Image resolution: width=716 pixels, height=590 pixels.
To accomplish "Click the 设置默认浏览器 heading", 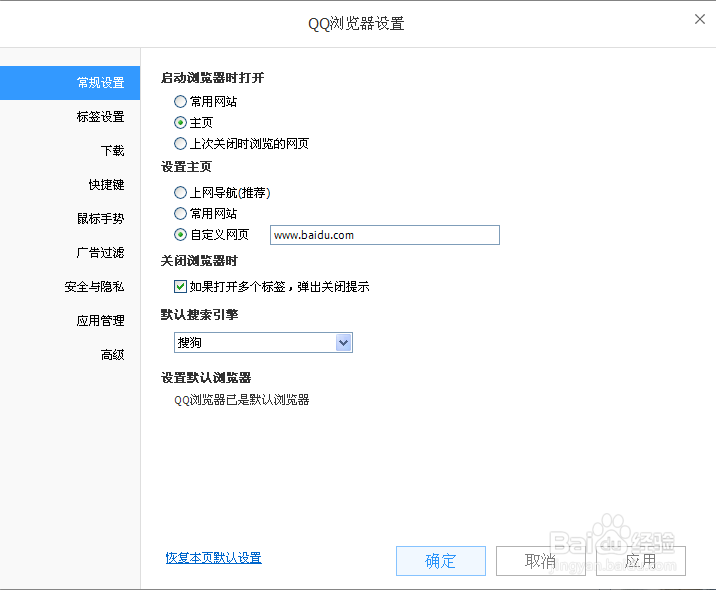I will point(206,378).
